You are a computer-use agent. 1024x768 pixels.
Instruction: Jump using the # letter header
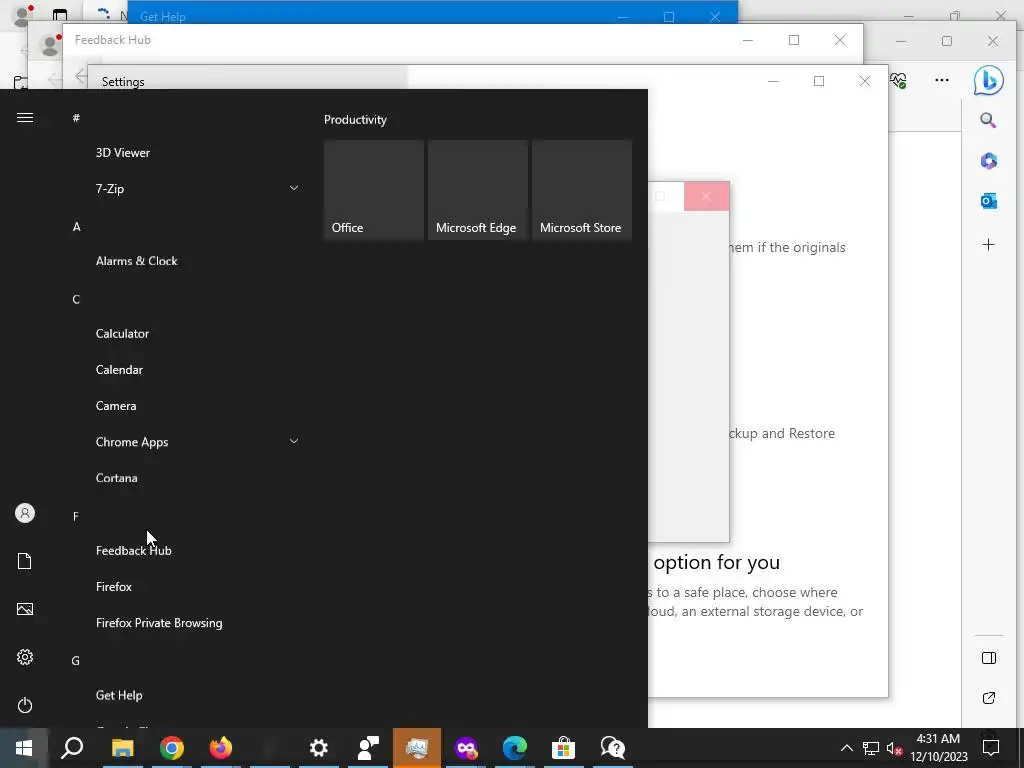76,118
